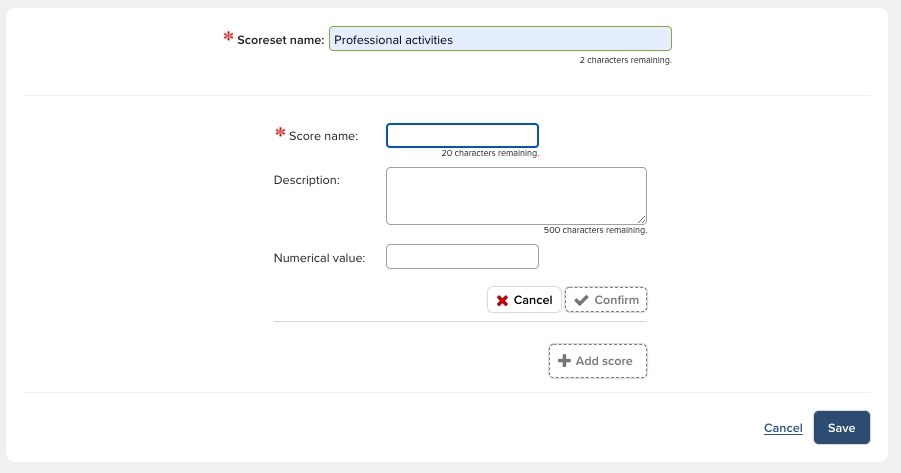The height and width of the screenshot is (473, 901).
Task: Click the "Description:" label
Action: tap(307, 180)
